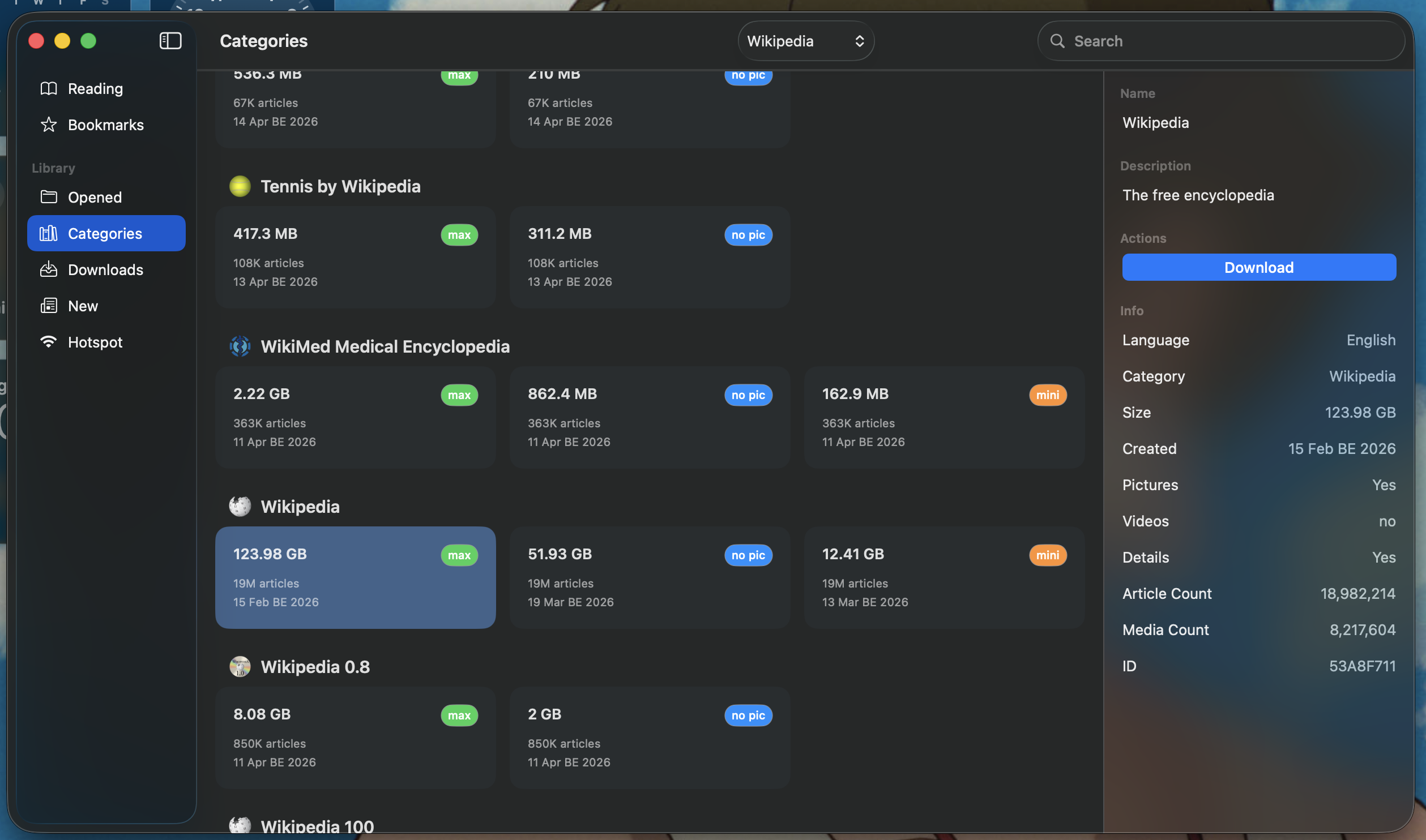Click the Media Count value 8,217,604
The height and width of the screenshot is (840, 1426).
1362,629
